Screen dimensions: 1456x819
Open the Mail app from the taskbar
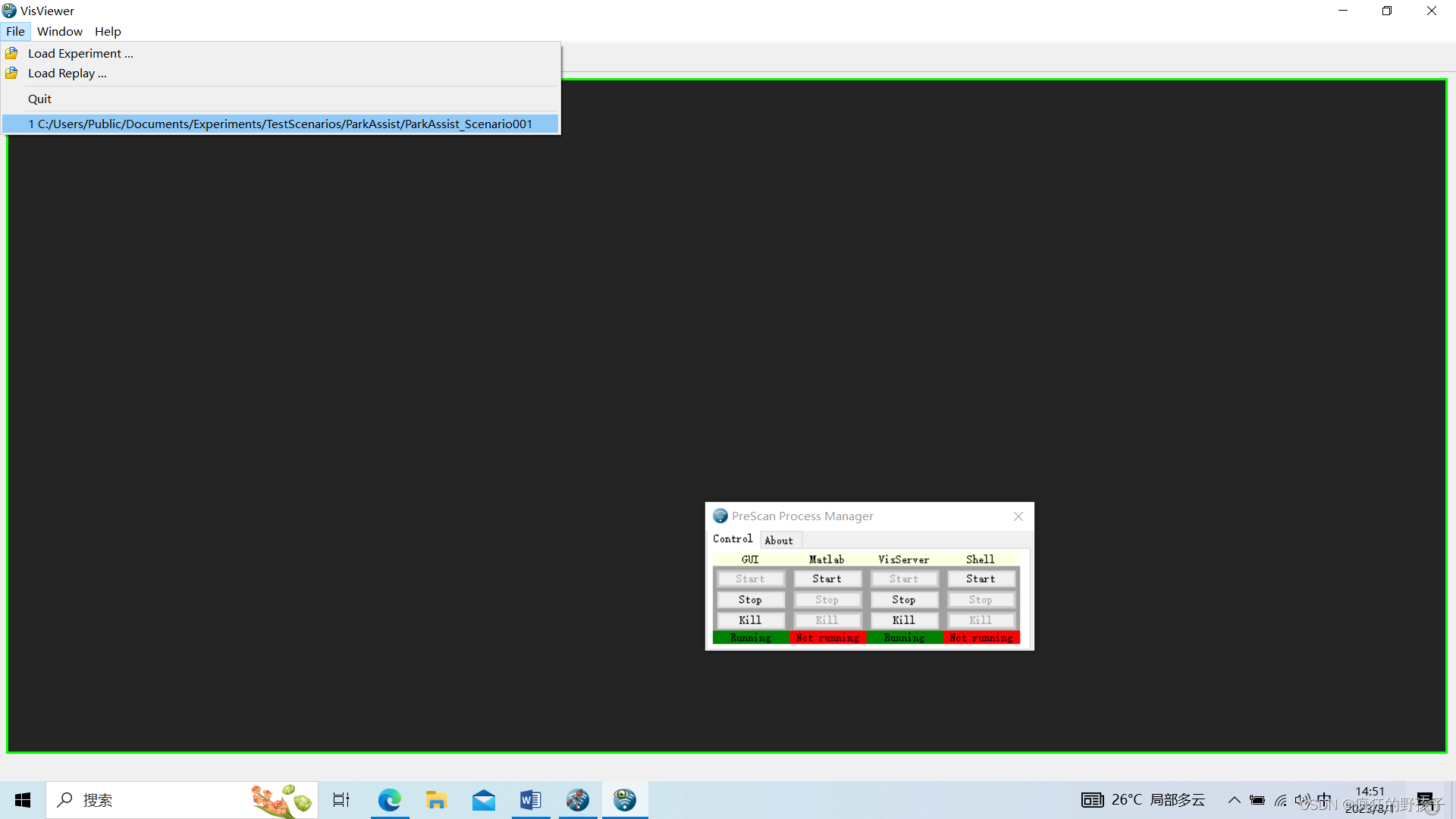pyautogui.click(x=483, y=800)
